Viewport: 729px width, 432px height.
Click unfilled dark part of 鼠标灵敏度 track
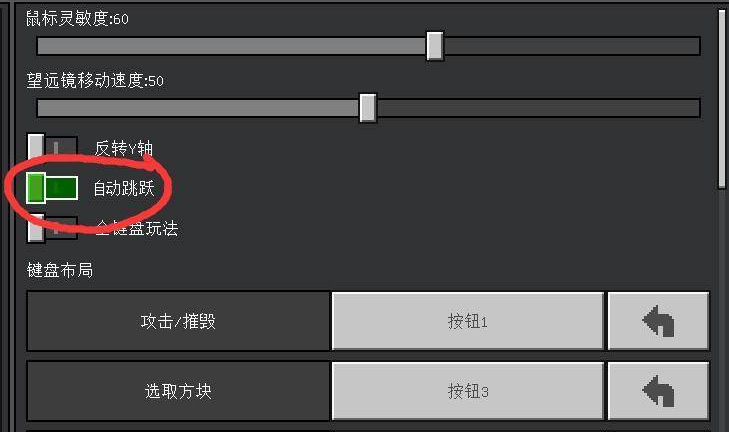(x=572, y=46)
